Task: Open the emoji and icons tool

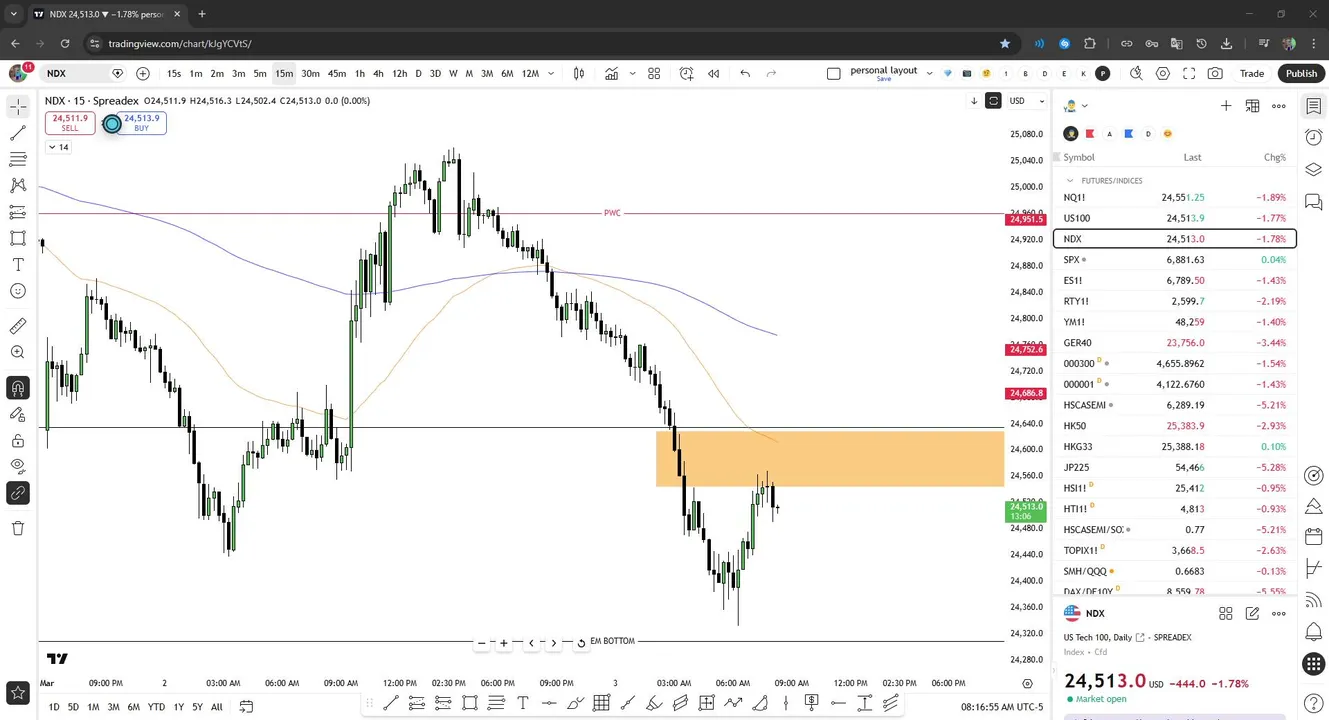Action: pyautogui.click(x=18, y=291)
